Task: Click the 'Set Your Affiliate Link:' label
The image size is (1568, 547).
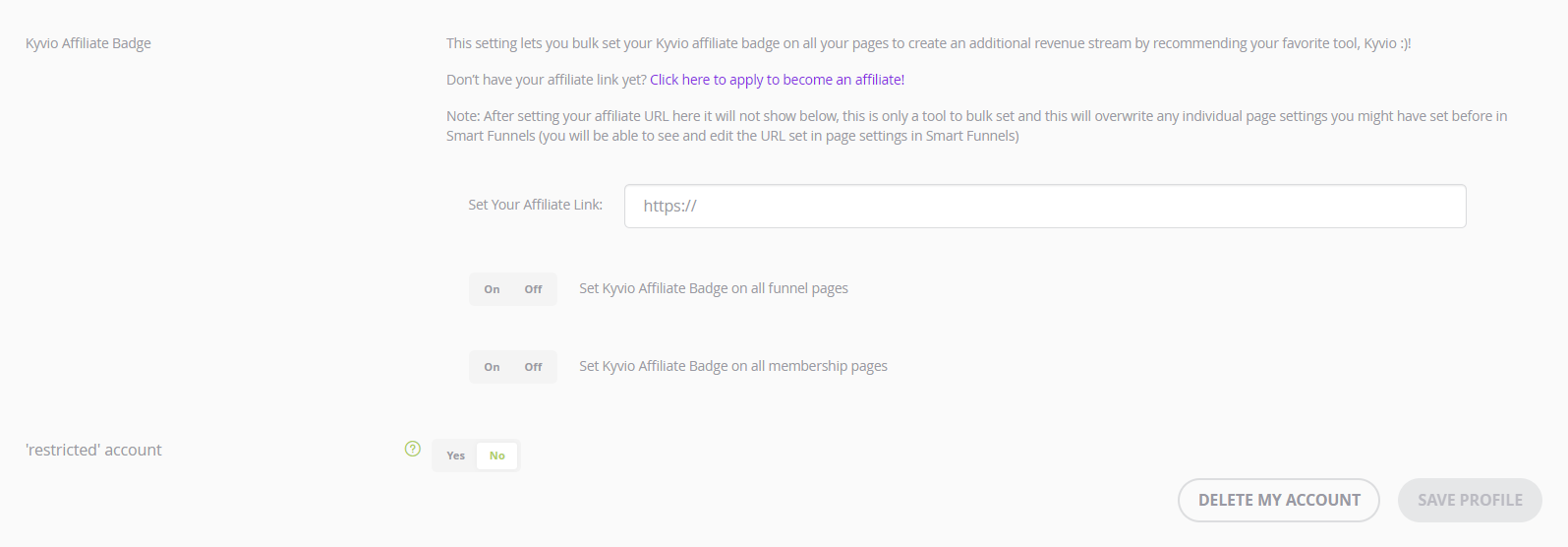Action: 536,205
